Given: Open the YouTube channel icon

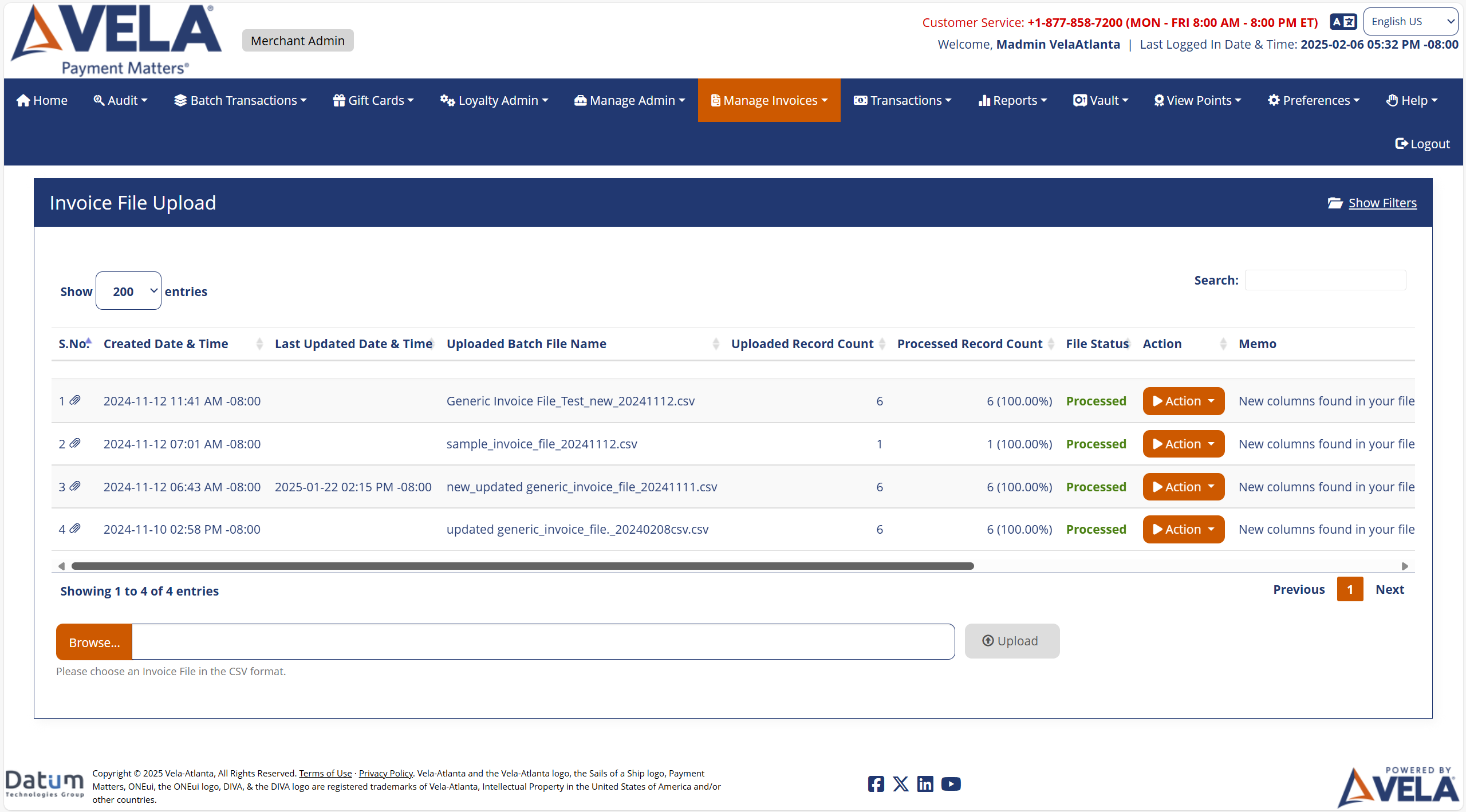Looking at the screenshot, I should pyautogui.click(x=951, y=783).
